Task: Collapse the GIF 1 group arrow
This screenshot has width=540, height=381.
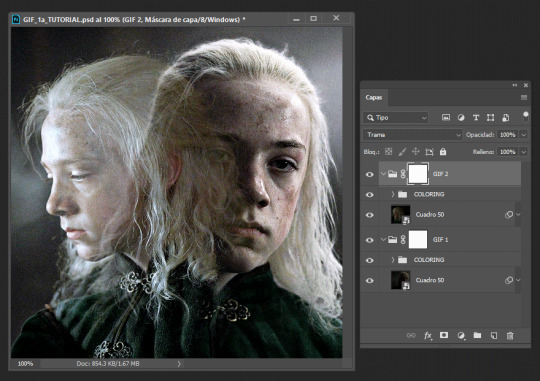Action: click(383, 239)
